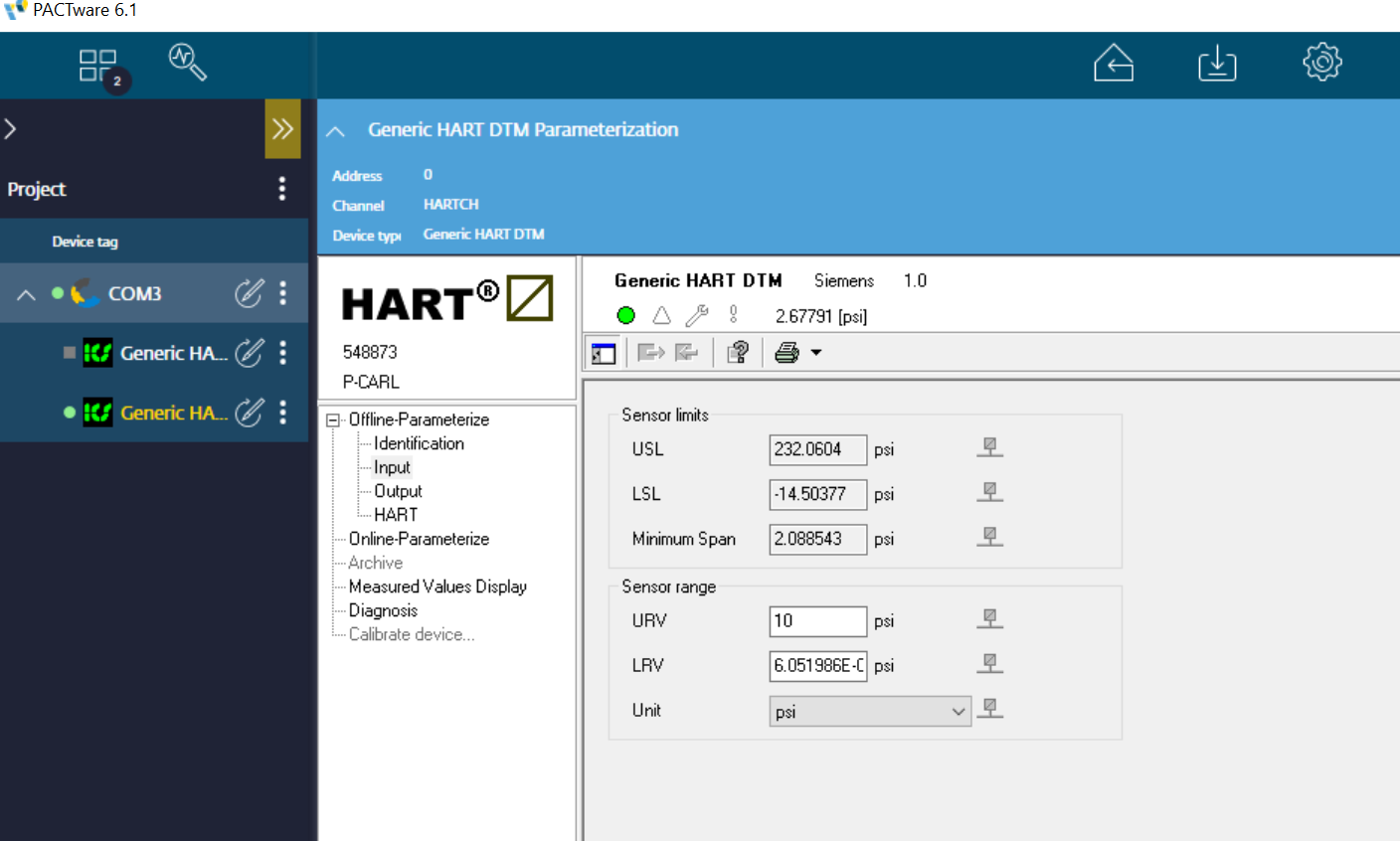The image size is (1400, 841).
Task: Click the download tray icon in header
Action: click(1217, 64)
